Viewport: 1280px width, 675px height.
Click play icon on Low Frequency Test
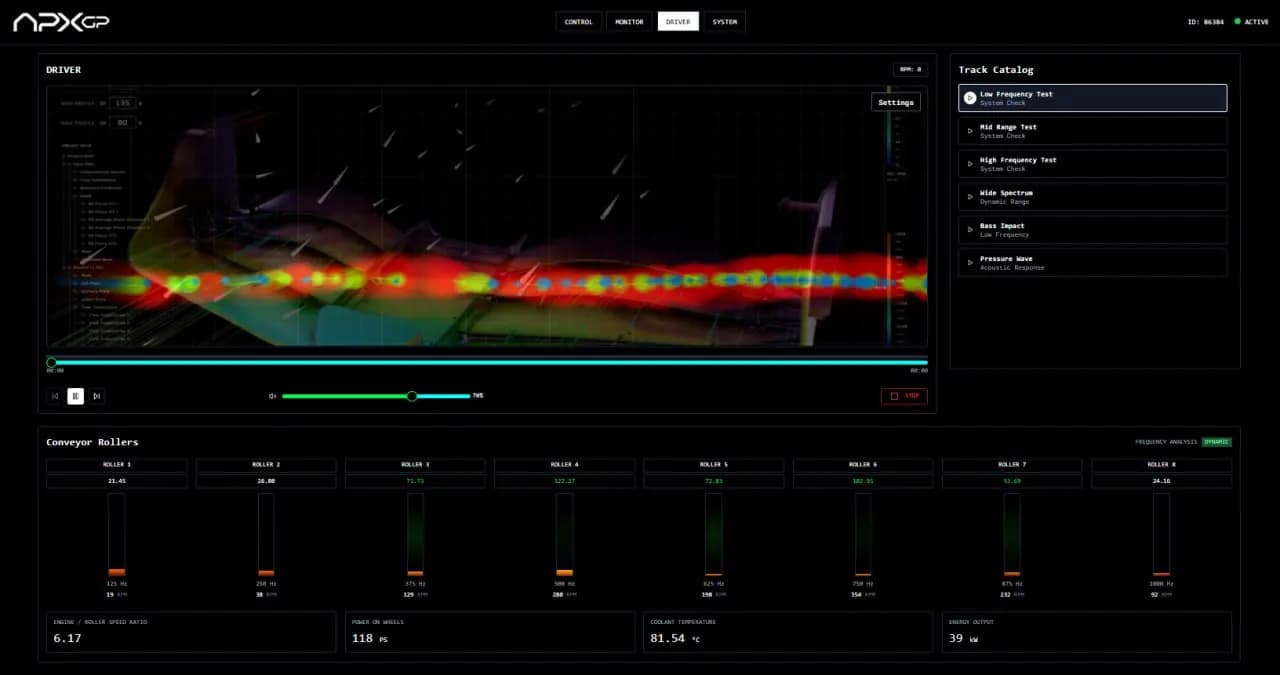click(970, 98)
